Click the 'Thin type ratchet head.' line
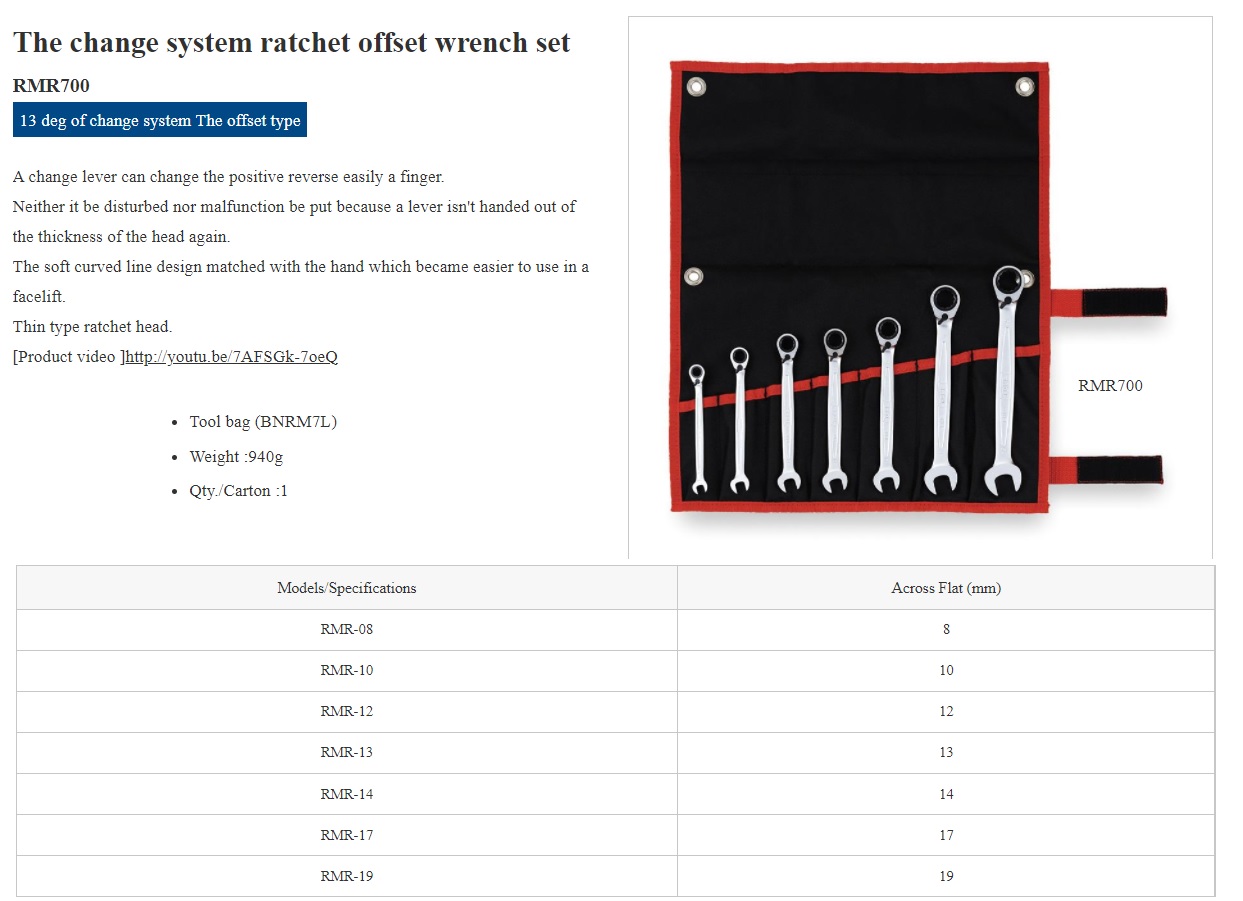 [x=93, y=327]
